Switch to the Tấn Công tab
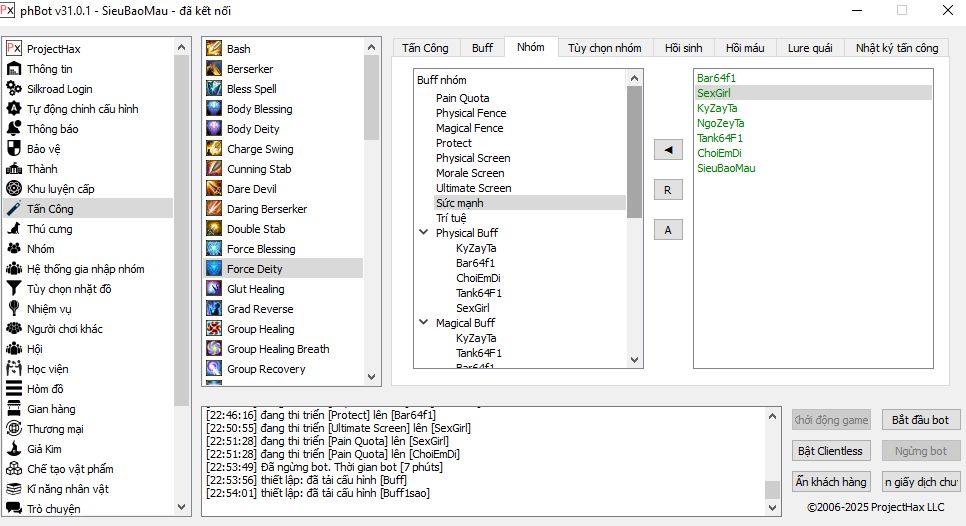The image size is (966, 526). 425,48
